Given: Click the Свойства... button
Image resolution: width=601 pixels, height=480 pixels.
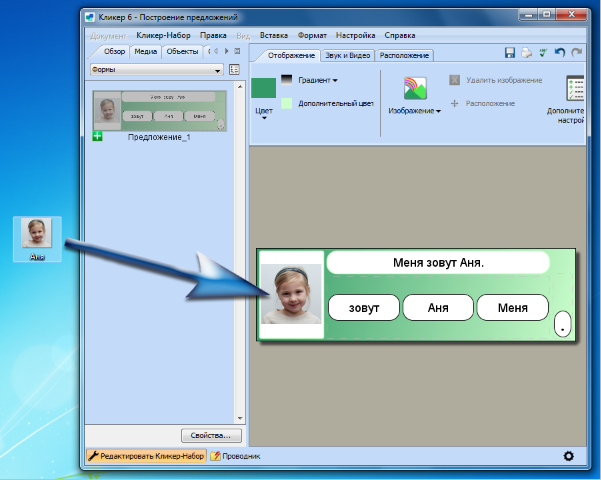Looking at the screenshot, I should (211, 435).
